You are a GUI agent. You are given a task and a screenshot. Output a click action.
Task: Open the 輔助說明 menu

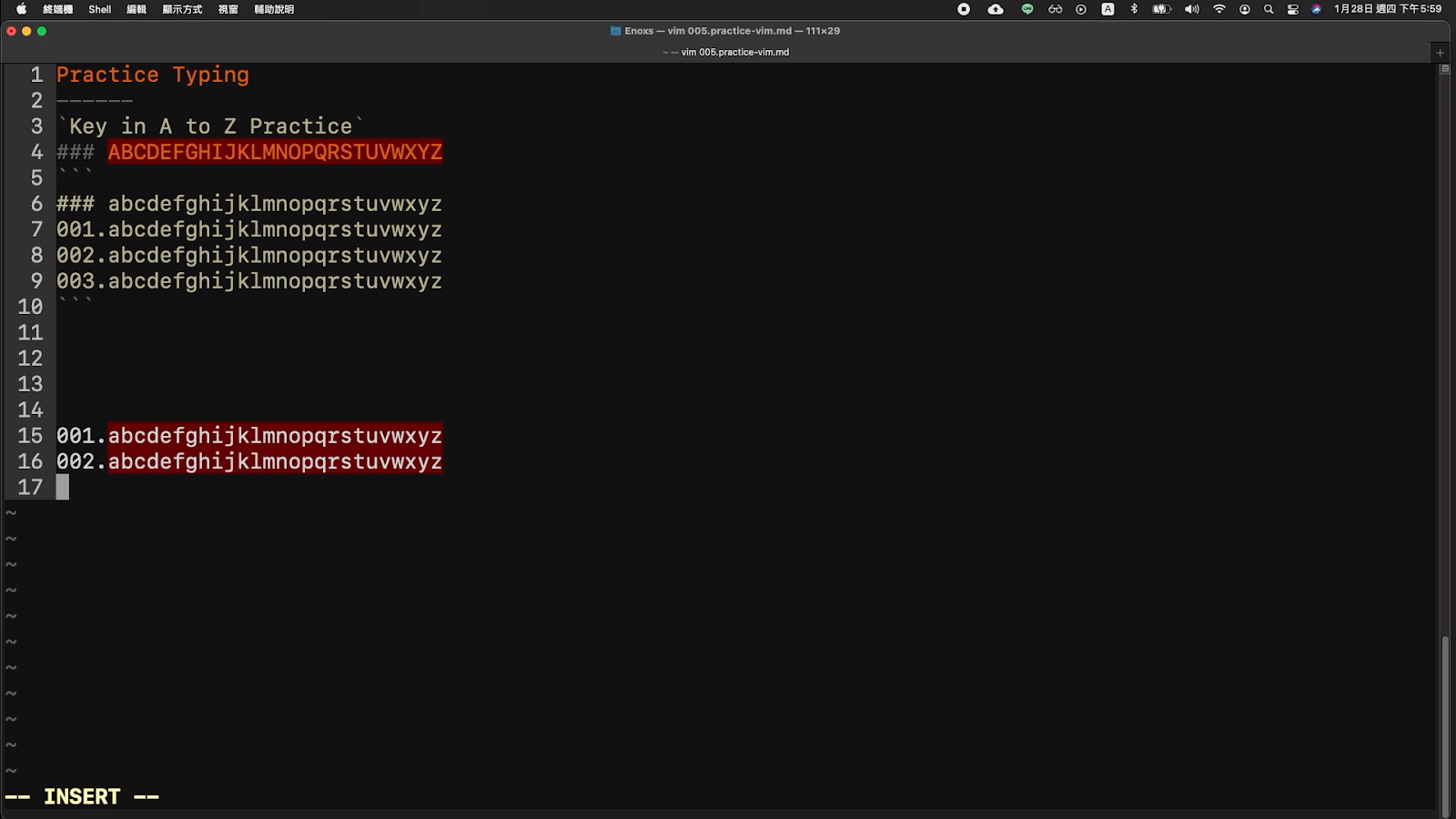(274, 9)
